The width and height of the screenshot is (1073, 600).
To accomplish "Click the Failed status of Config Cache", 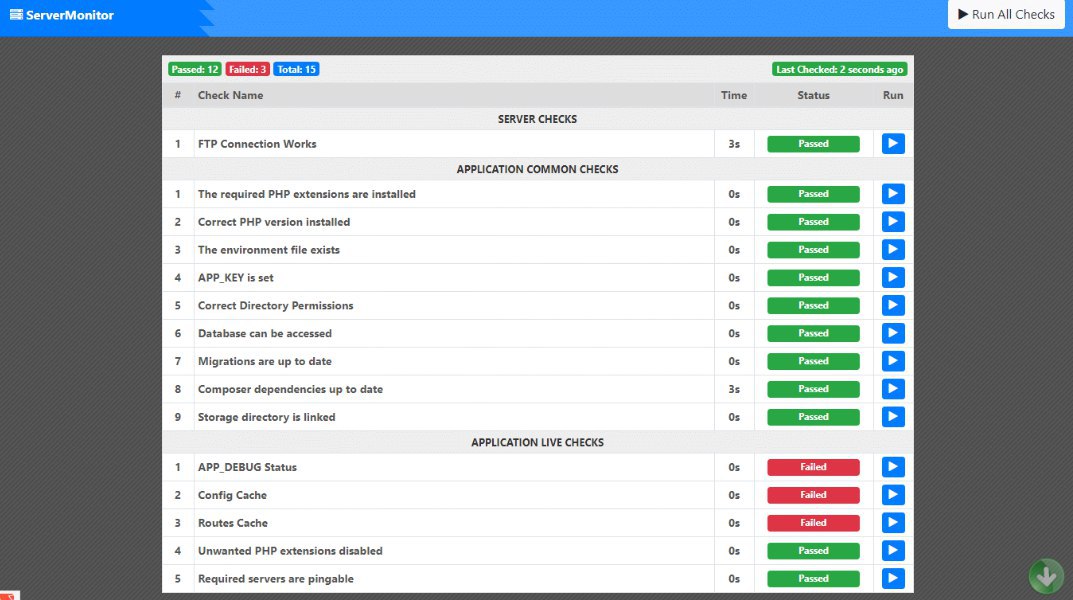I will 813,495.
